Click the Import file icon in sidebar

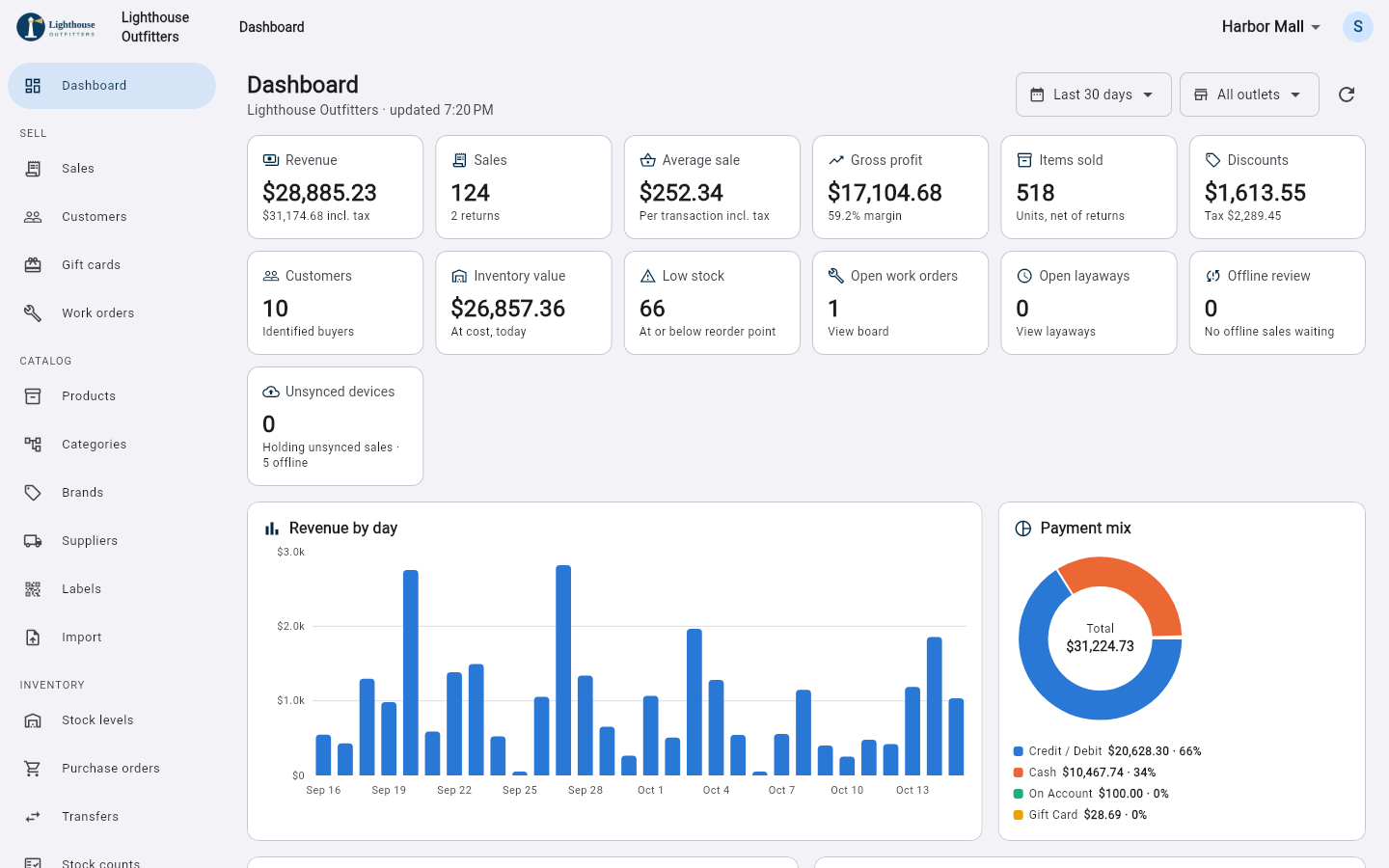pyautogui.click(x=33, y=637)
